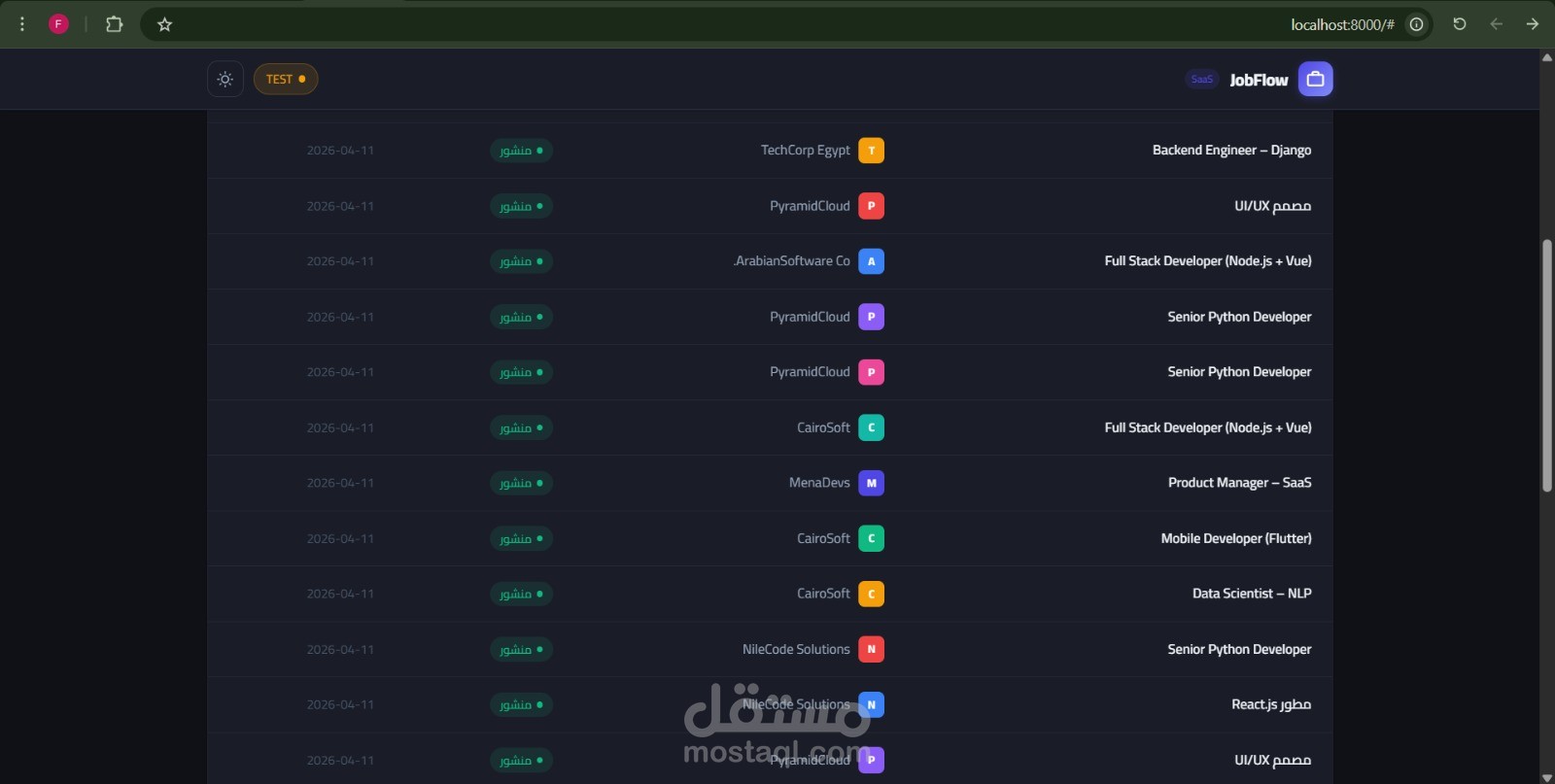Screen dimensions: 1555x784
Task: Click the red N avatar of NileCode Solutions
Action: pyautogui.click(x=872, y=649)
